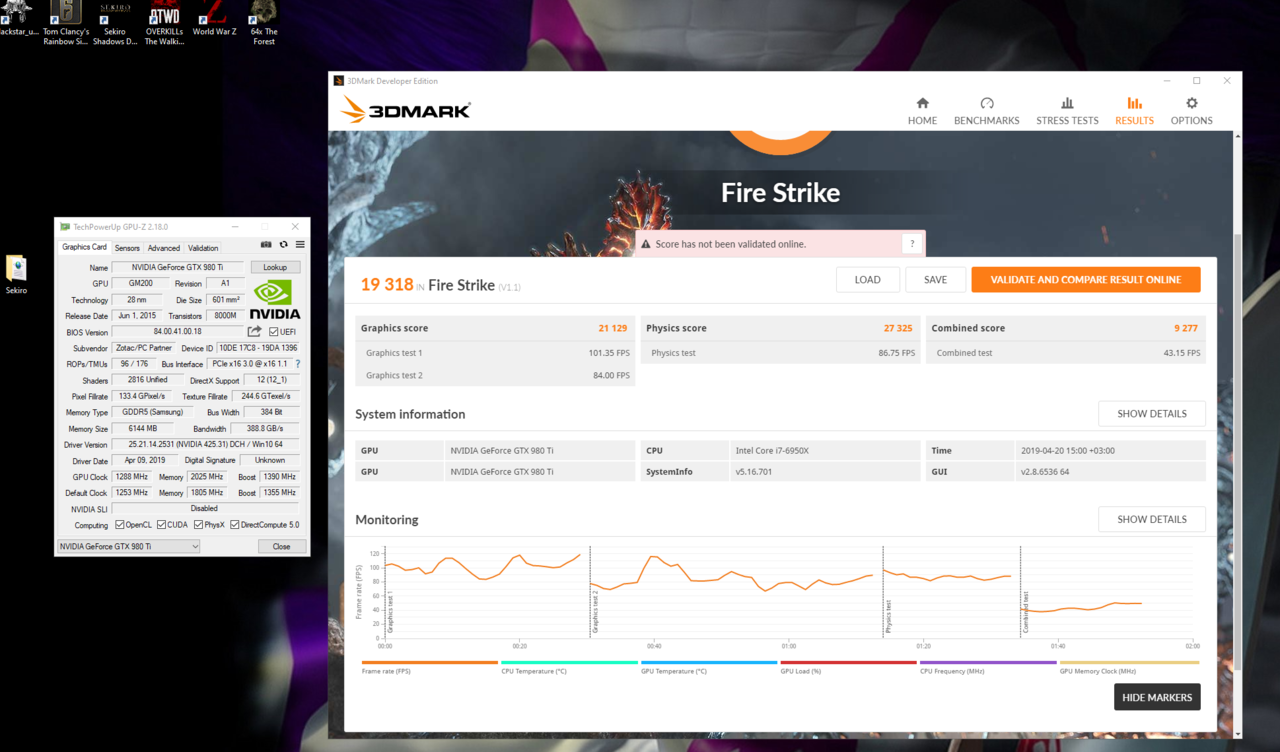The width and height of the screenshot is (1280, 752).
Task: Click the Combined score value 9 277
Action: click(x=1185, y=328)
